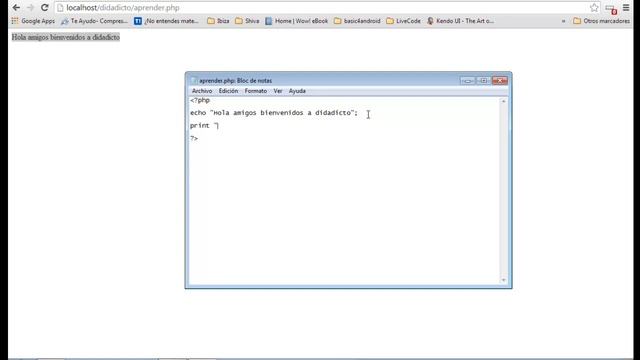Click the browser forward arrow
The height and width of the screenshot is (360, 640).
(31, 8)
